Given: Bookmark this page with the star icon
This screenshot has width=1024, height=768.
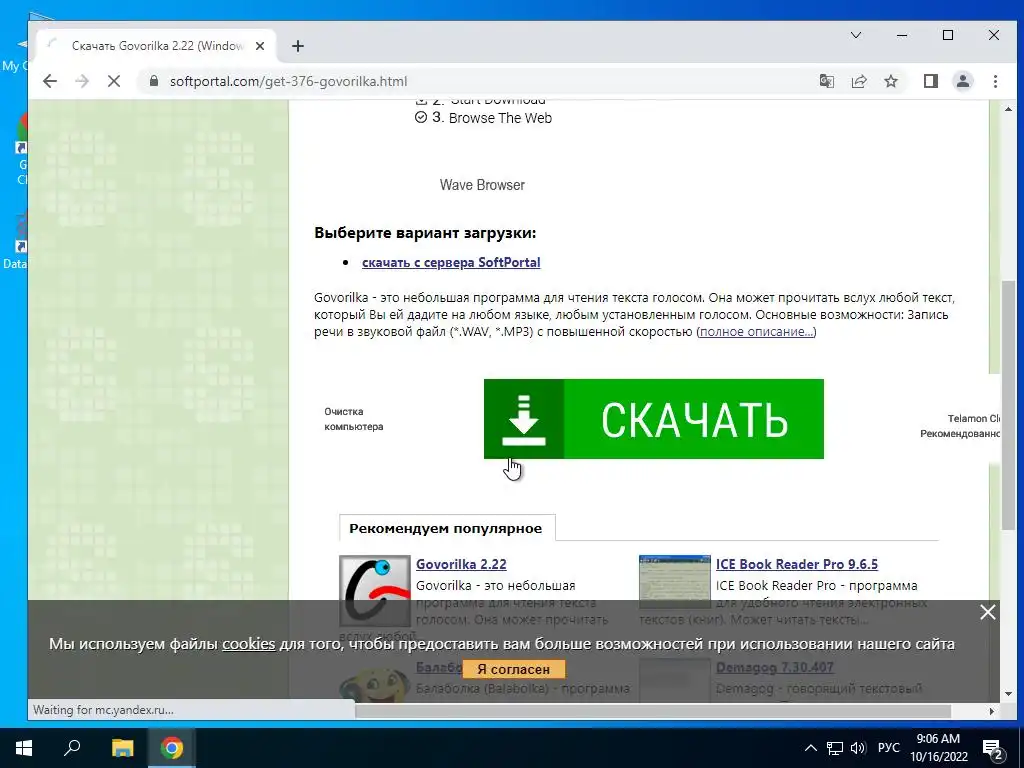Looking at the screenshot, I should coord(891,81).
